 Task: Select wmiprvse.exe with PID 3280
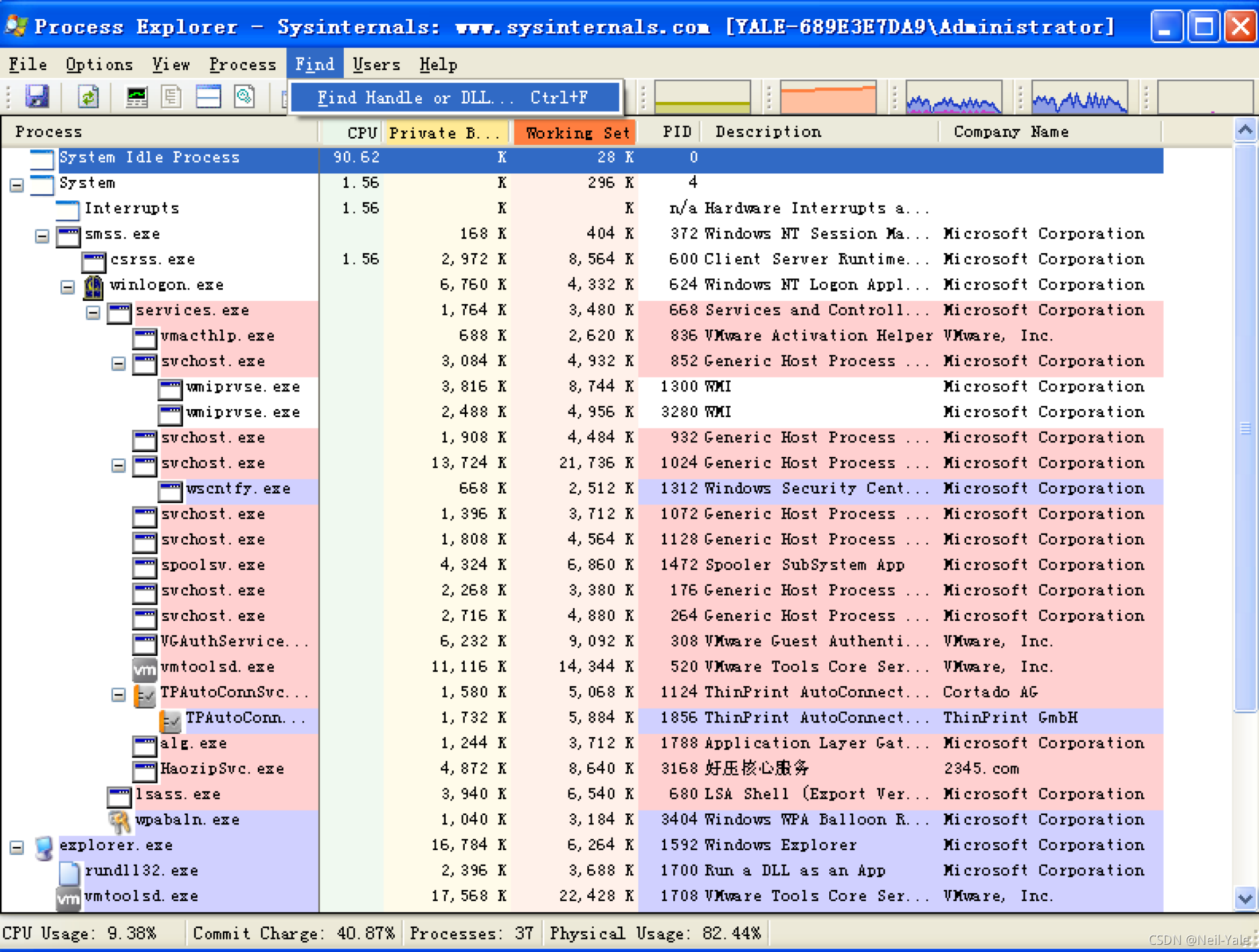tap(583, 413)
